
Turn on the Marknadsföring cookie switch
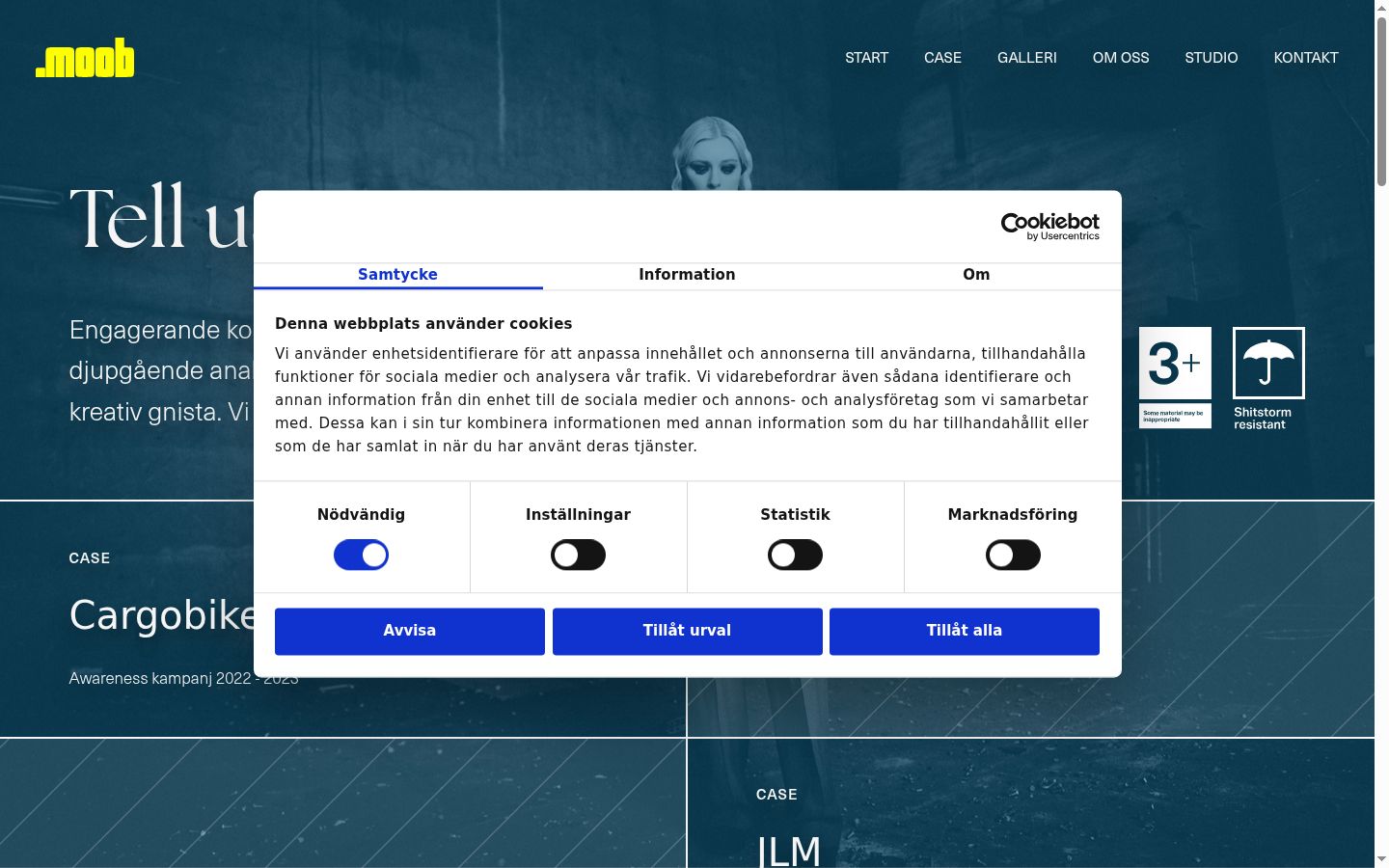[1013, 555]
